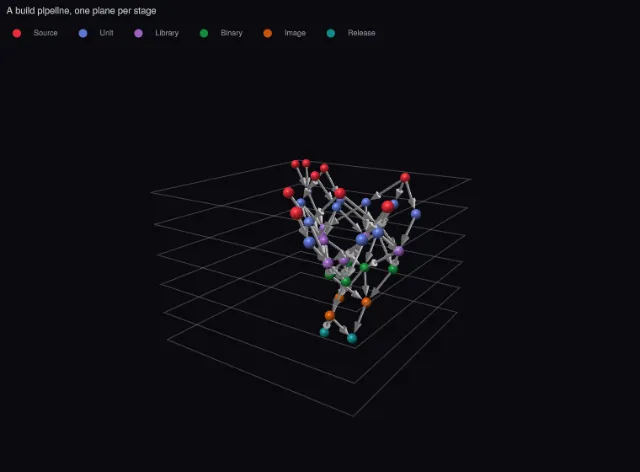Click the teal Release legend dot

coord(331,33)
